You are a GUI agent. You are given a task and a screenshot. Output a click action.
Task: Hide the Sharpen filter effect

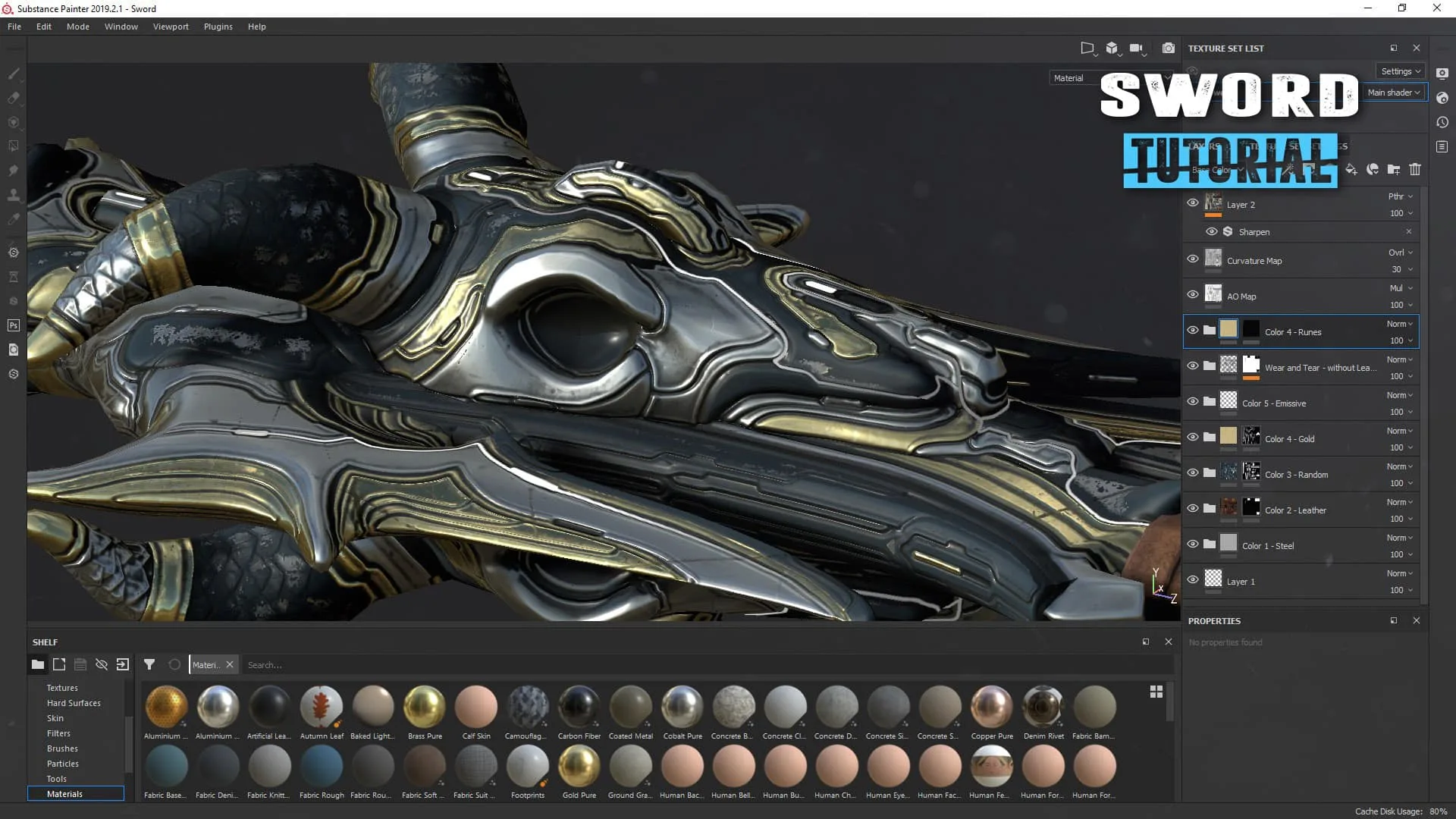[x=1212, y=232]
